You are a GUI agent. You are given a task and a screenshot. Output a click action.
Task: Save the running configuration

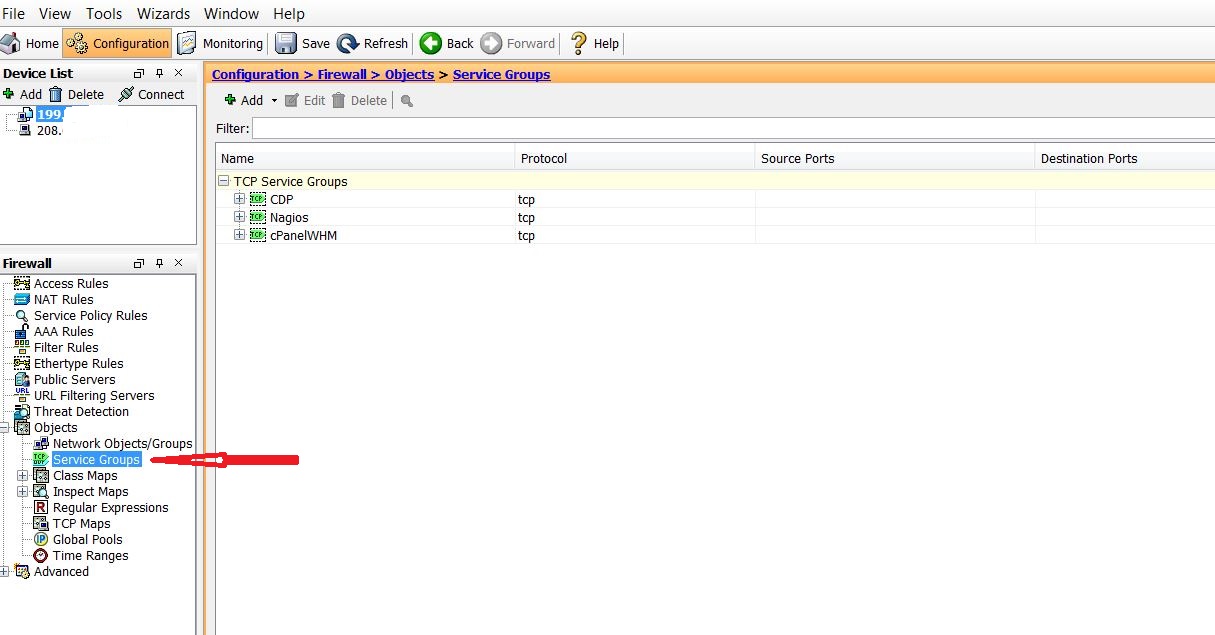303,43
